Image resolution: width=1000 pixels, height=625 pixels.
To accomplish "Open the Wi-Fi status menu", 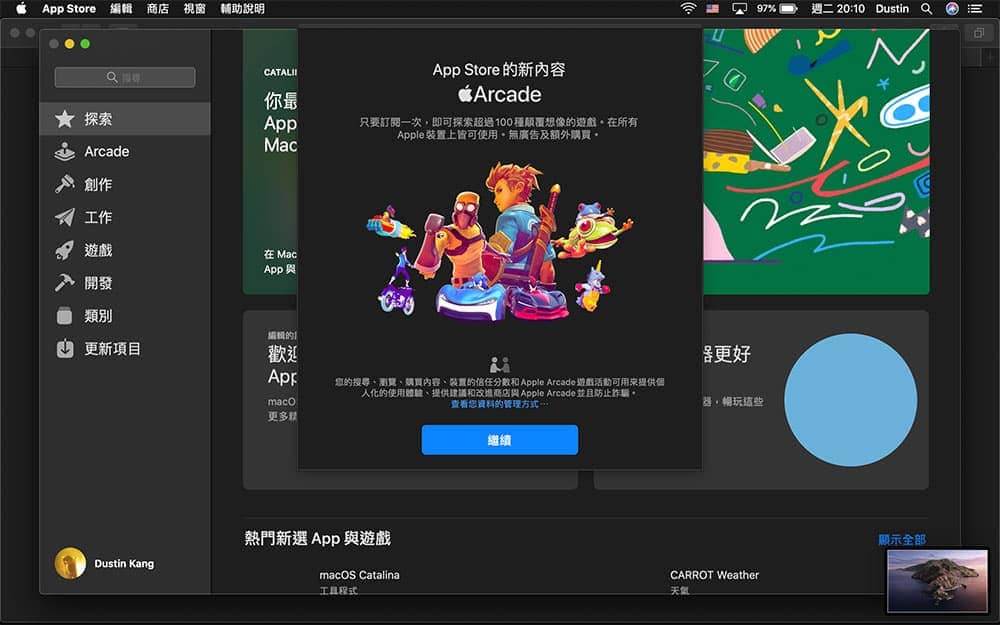I will [x=688, y=8].
